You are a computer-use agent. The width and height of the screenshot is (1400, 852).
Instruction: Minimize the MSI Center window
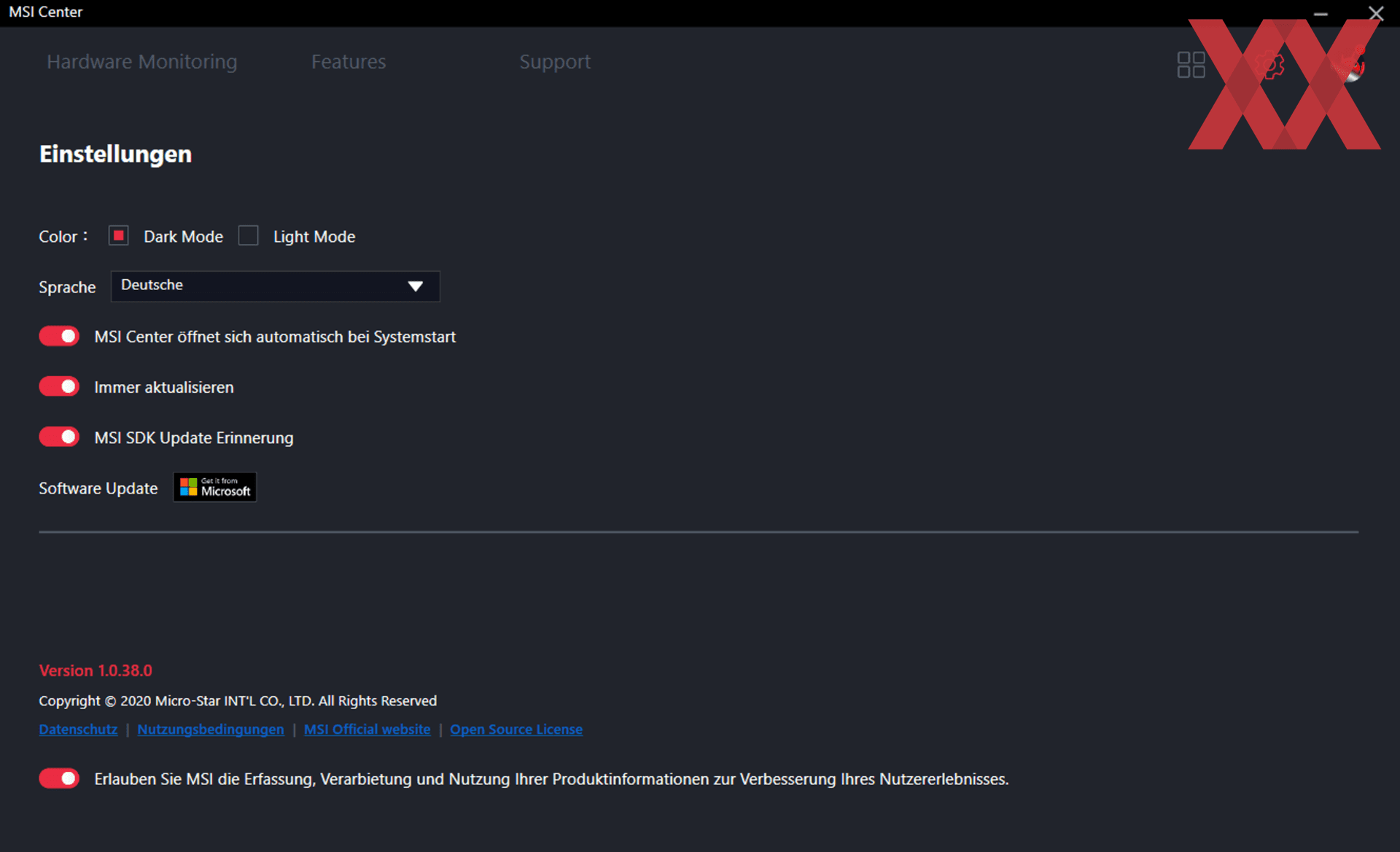point(1321,13)
